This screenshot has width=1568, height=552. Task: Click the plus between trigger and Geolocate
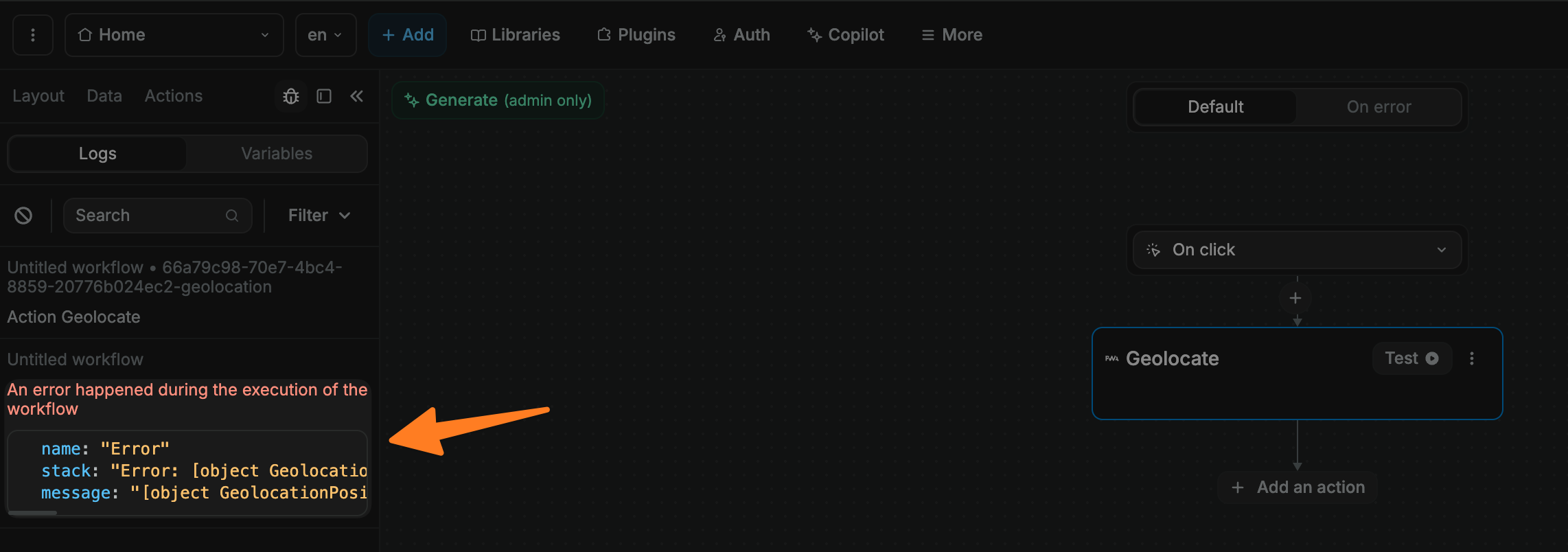point(1295,298)
